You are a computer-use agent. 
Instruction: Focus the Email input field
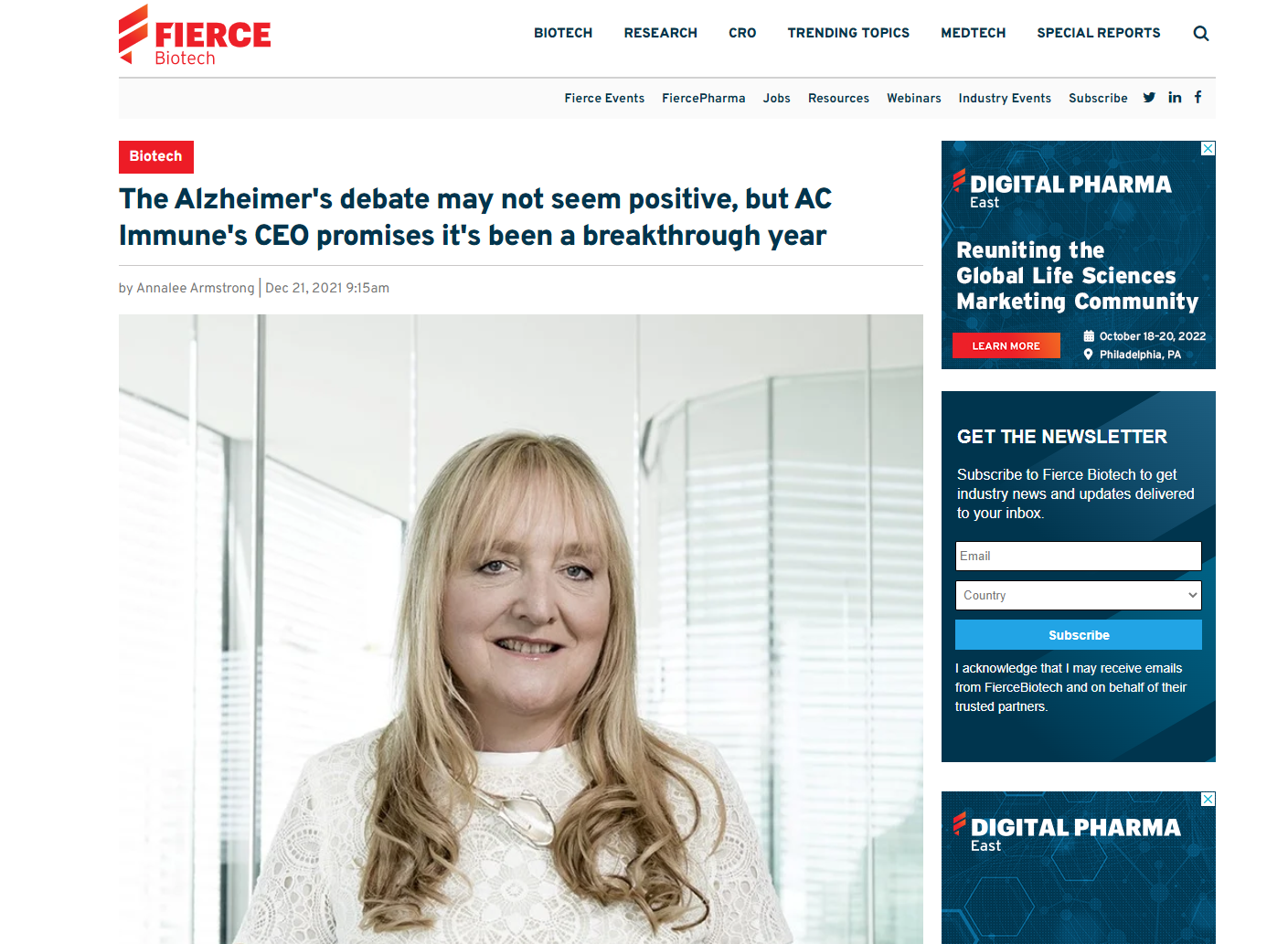pos(1079,556)
